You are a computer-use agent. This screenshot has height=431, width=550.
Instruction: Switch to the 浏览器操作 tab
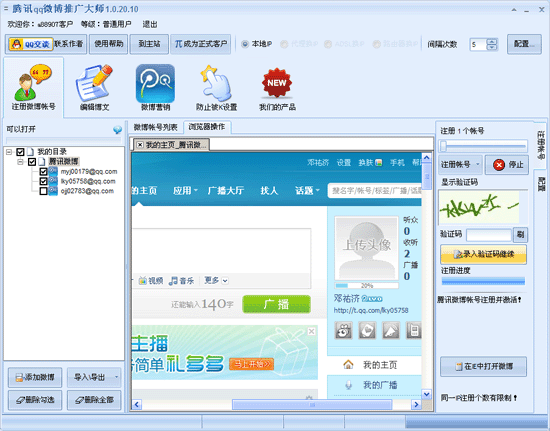coord(207,127)
